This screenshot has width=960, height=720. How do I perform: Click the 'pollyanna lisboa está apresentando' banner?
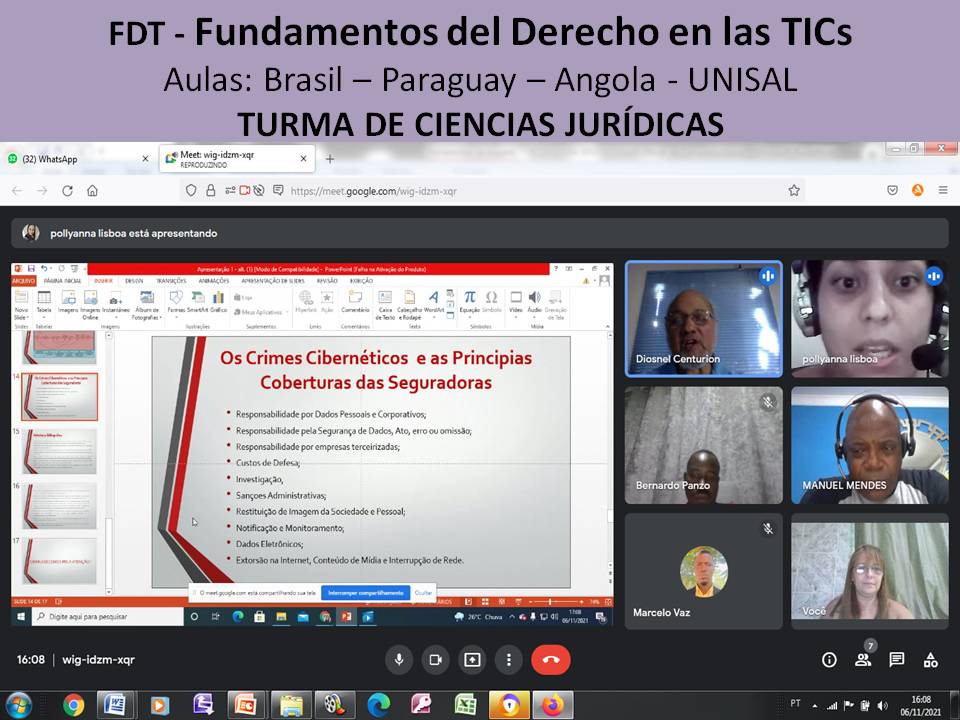pyautogui.click(x=480, y=233)
